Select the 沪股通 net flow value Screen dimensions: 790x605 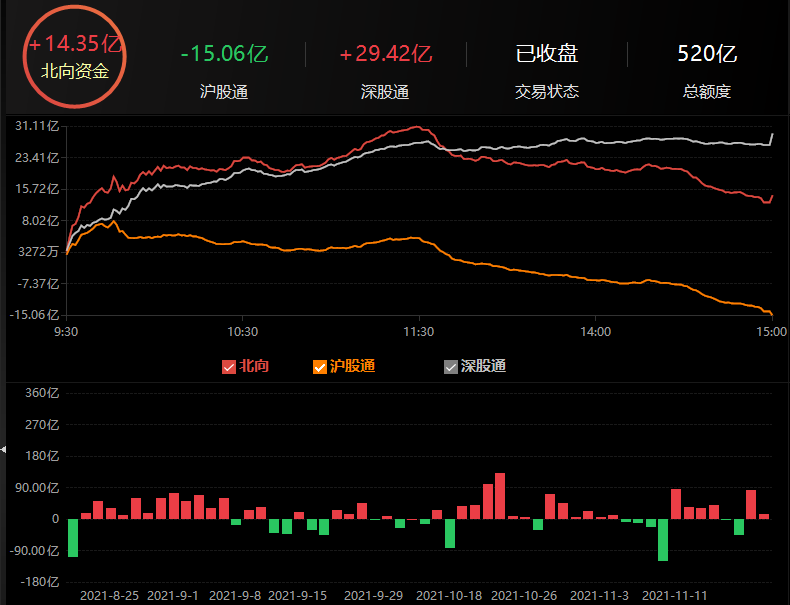[224, 54]
